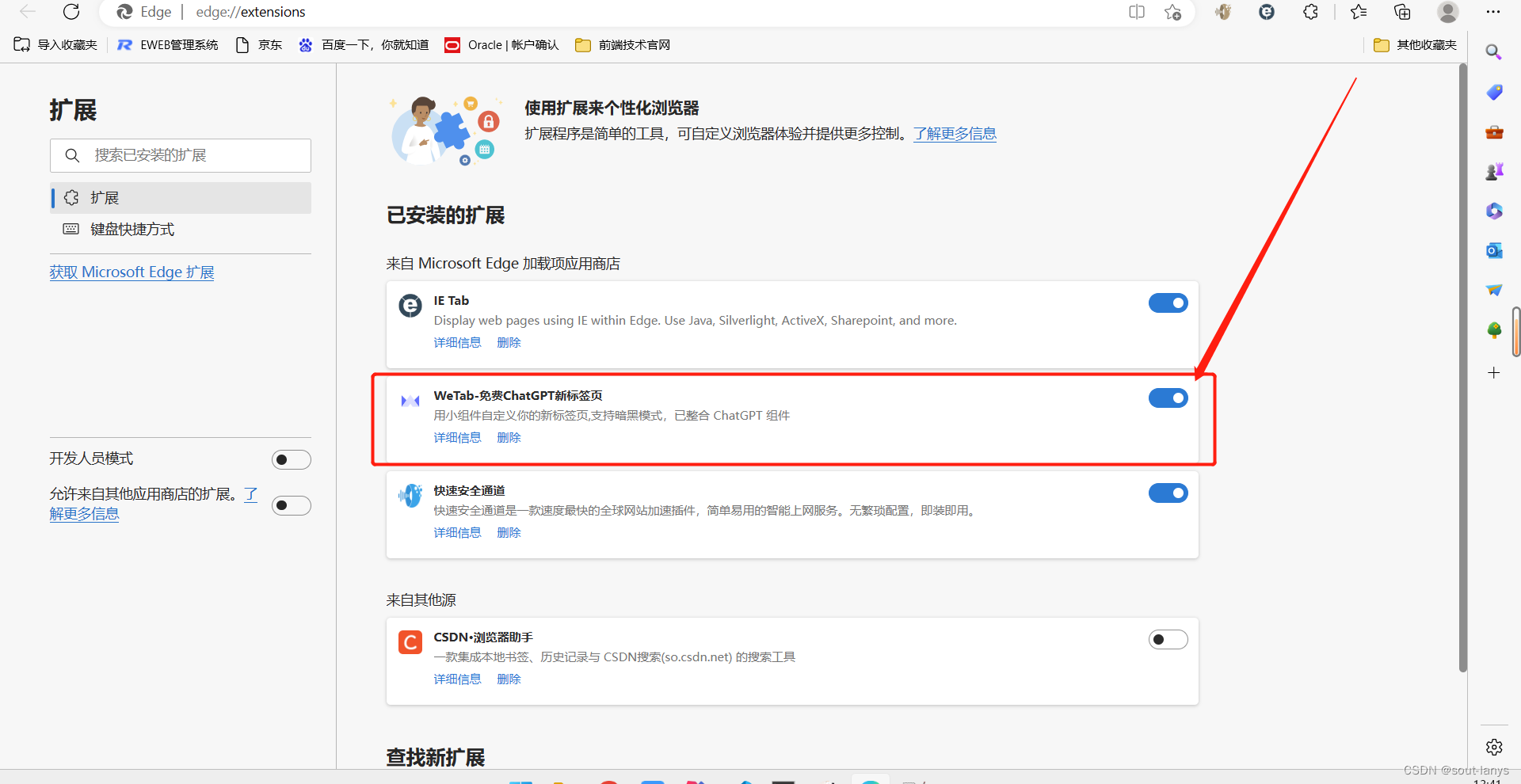Click 了解更多信息 link in header
This screenshot has height=784, width=1521.
pyautogui.click(x=955, y=134)
